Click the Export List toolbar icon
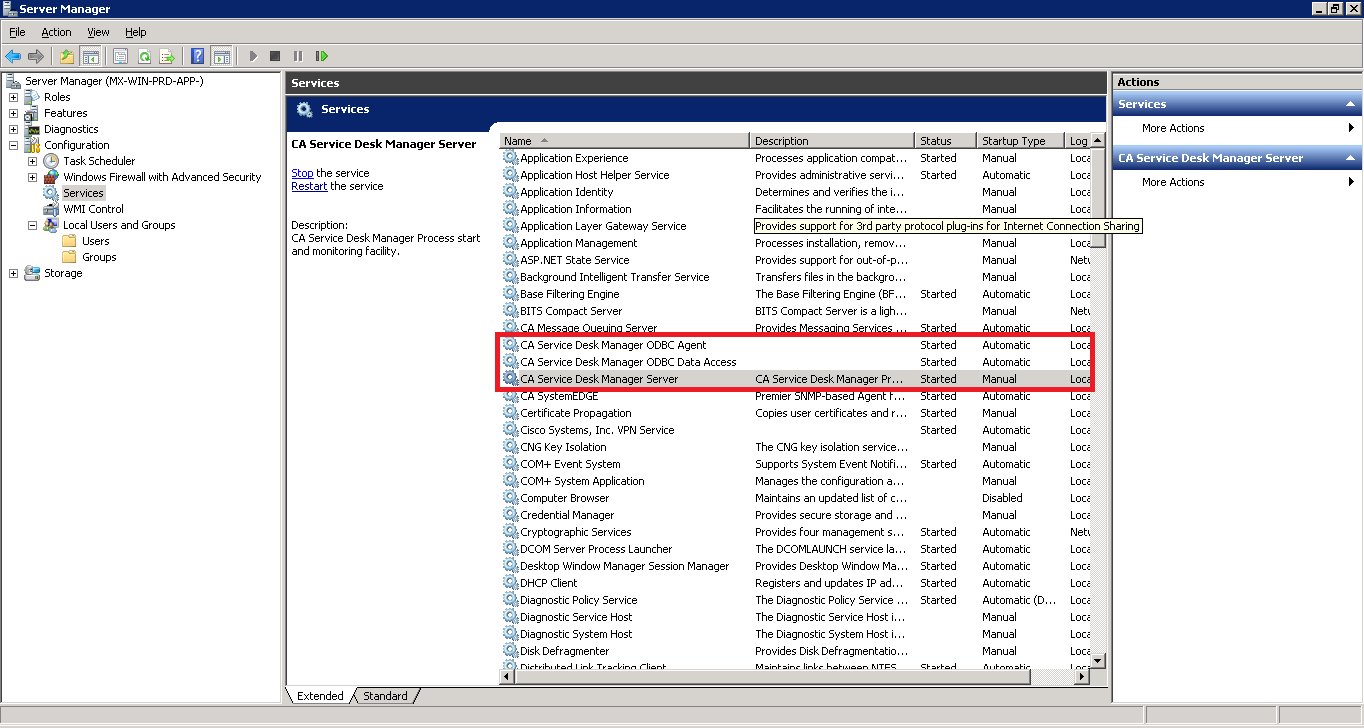The height and width of the screenshot is (728, 1364). 167,56
